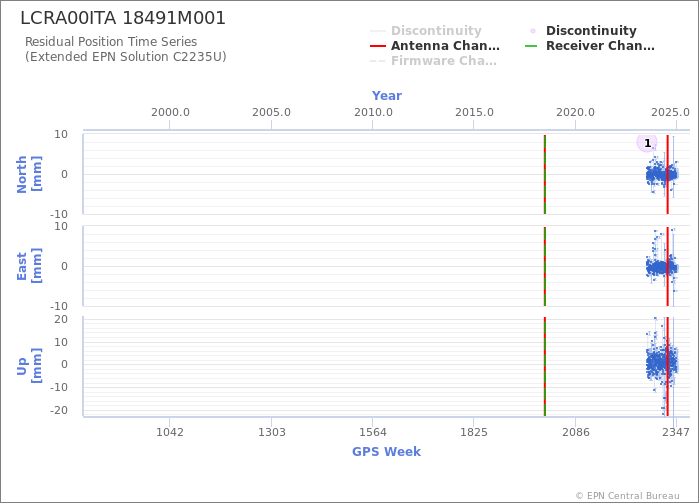Click the GPS Week axis title

pos(386,451)
